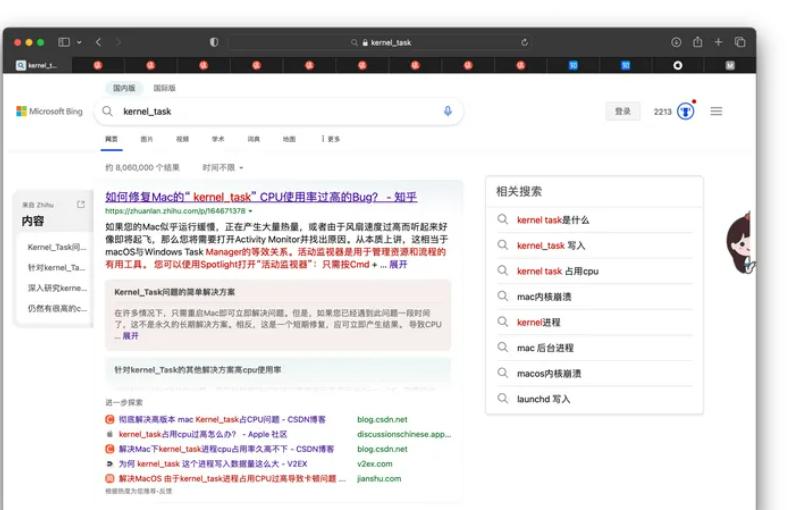
Task: Select the 视频 search tab
Action: tap(182, 139)
